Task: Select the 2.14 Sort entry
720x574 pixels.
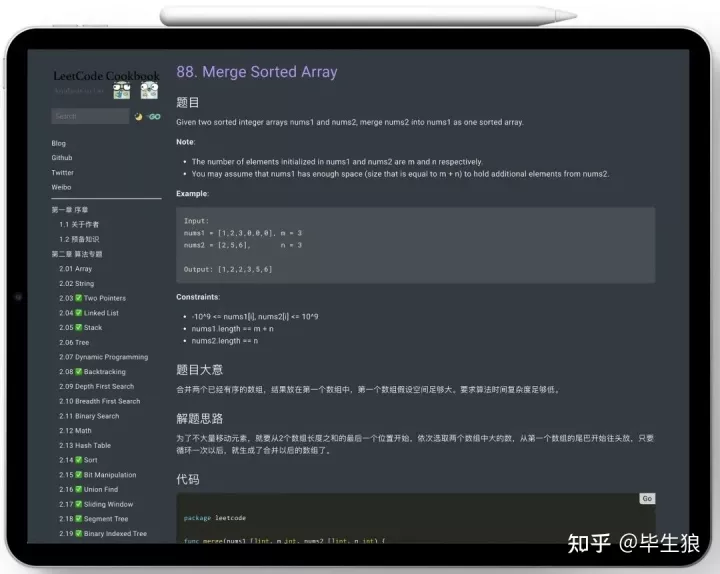Action: (x=78, y=460)
